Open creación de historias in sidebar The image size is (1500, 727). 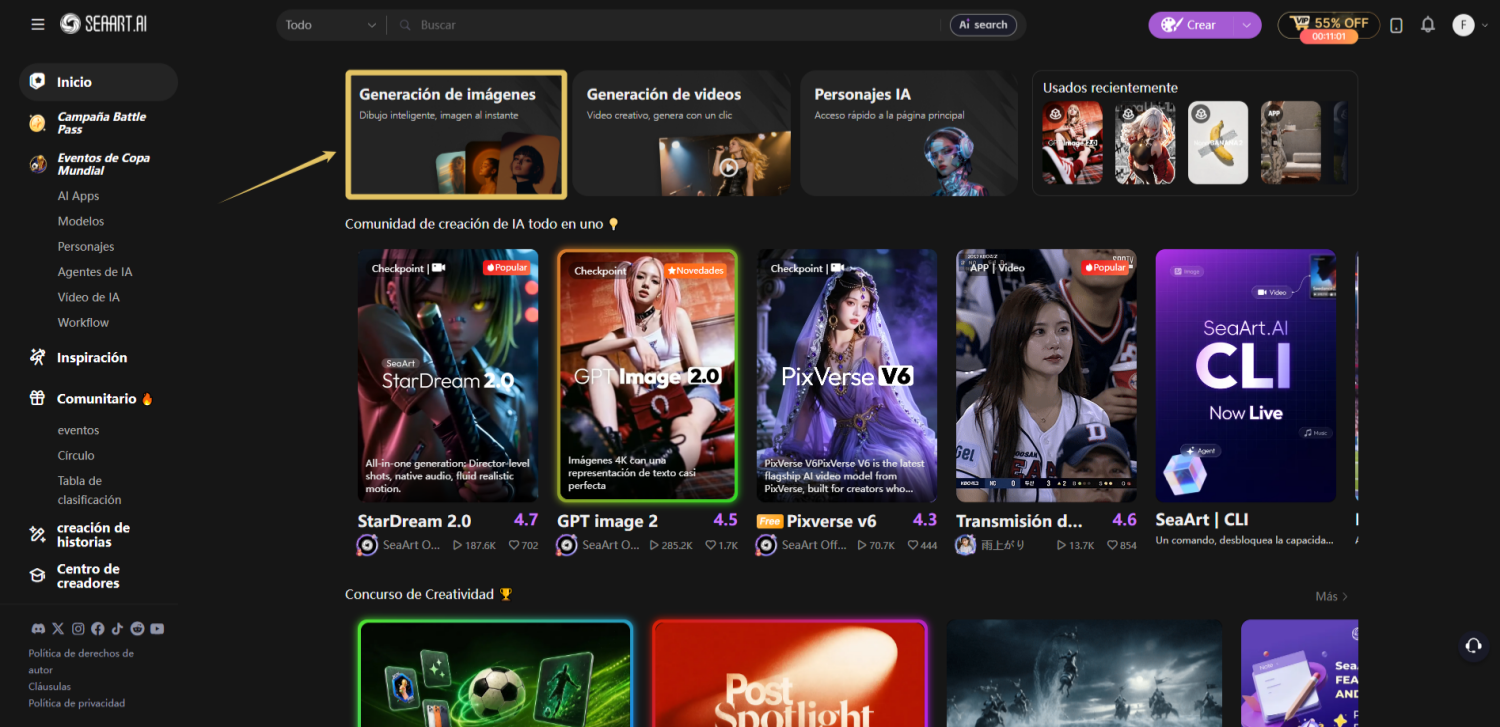click(93, 535)
